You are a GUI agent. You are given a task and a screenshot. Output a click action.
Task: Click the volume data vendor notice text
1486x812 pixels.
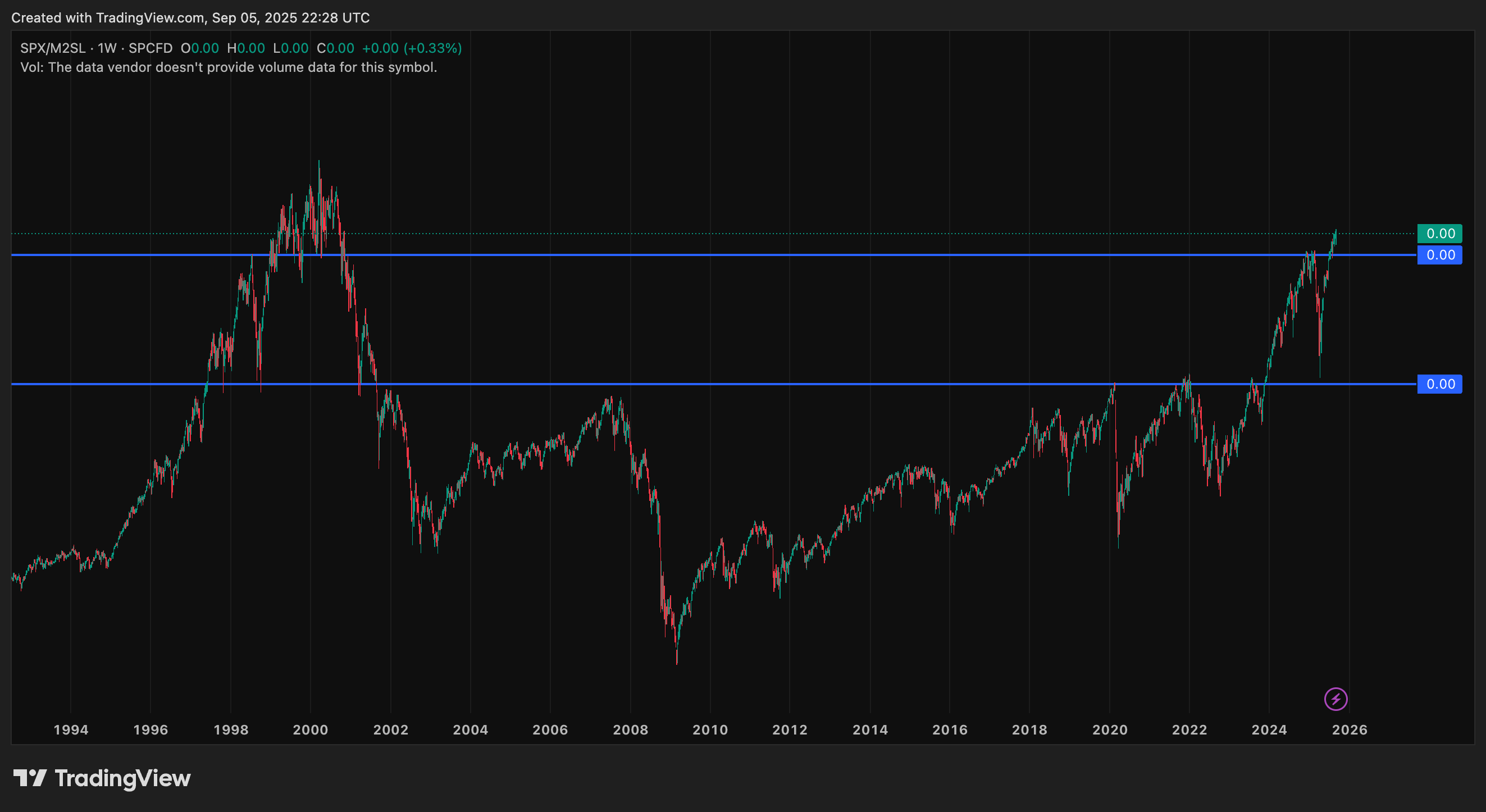pos(229,67)
